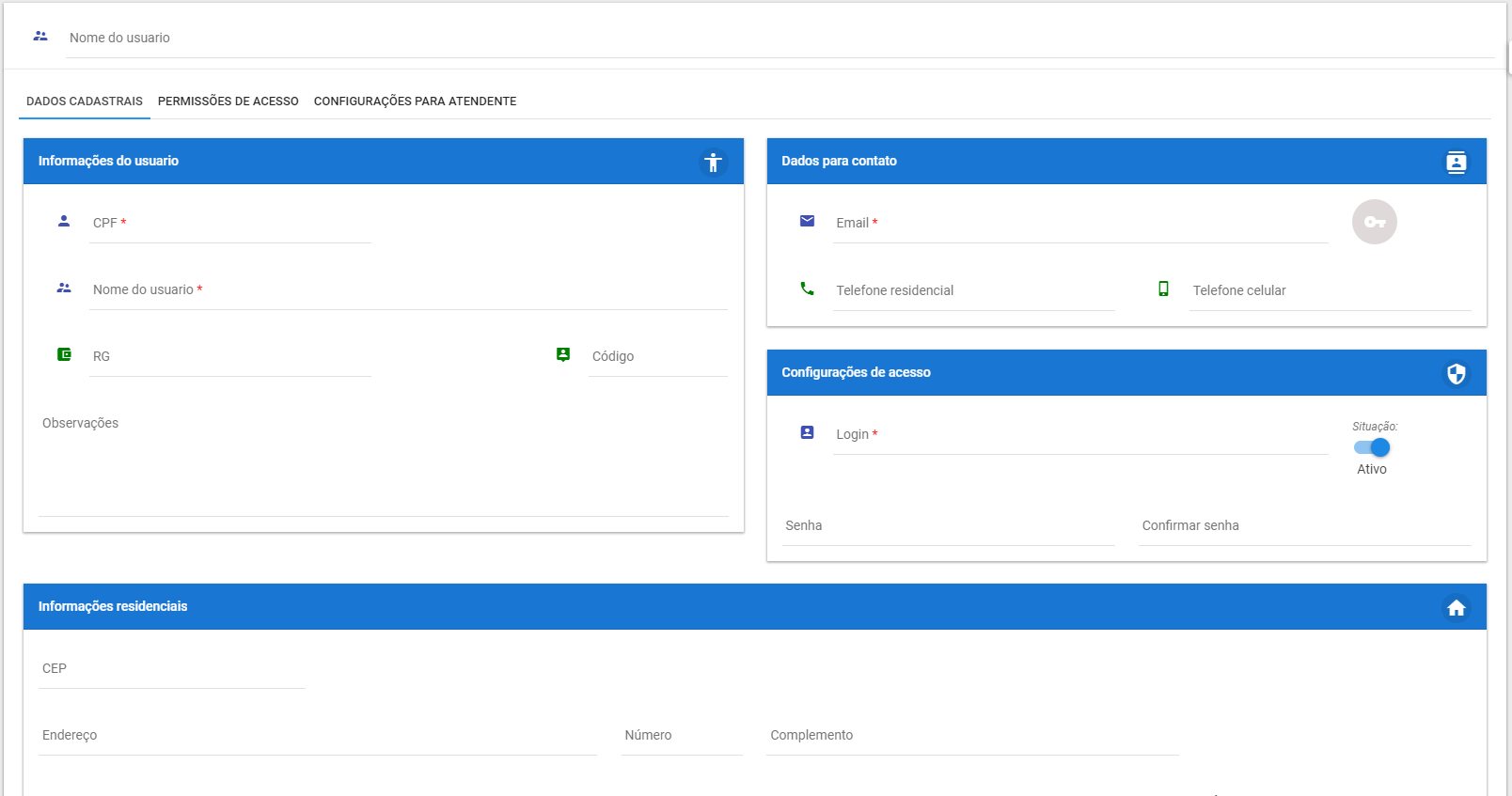Screen dimensions: 1512x796
Task: Click the Dados para contato header title
Action: [x=839, y=161]
